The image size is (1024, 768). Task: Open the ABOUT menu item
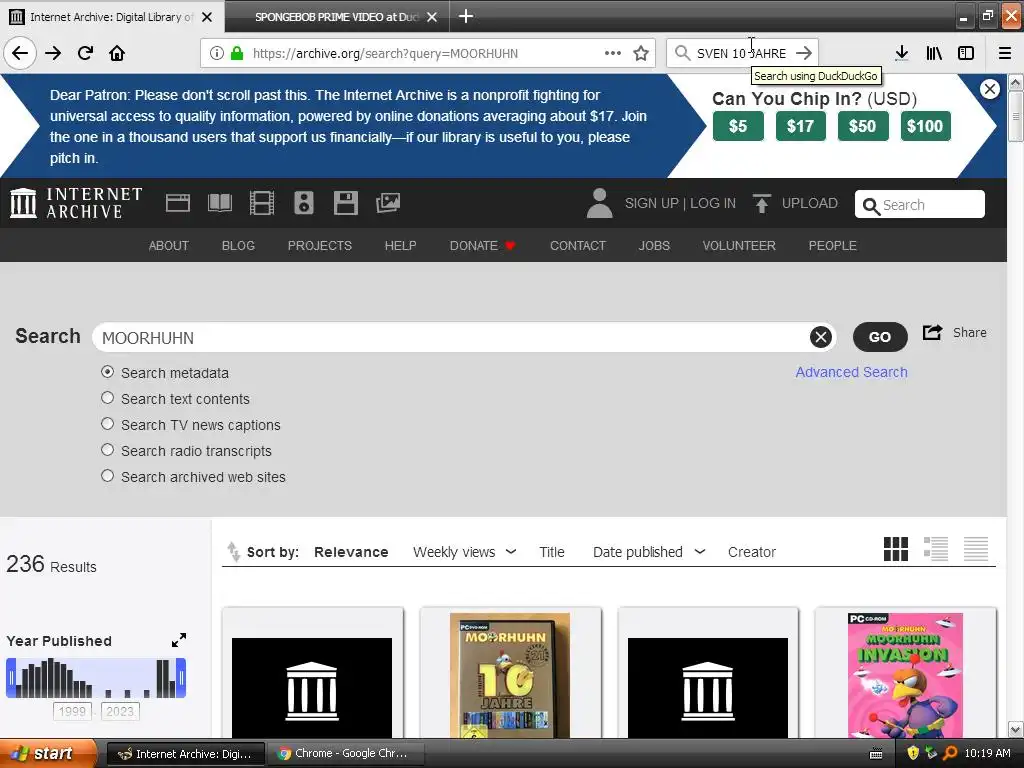[x=168, y=246]
